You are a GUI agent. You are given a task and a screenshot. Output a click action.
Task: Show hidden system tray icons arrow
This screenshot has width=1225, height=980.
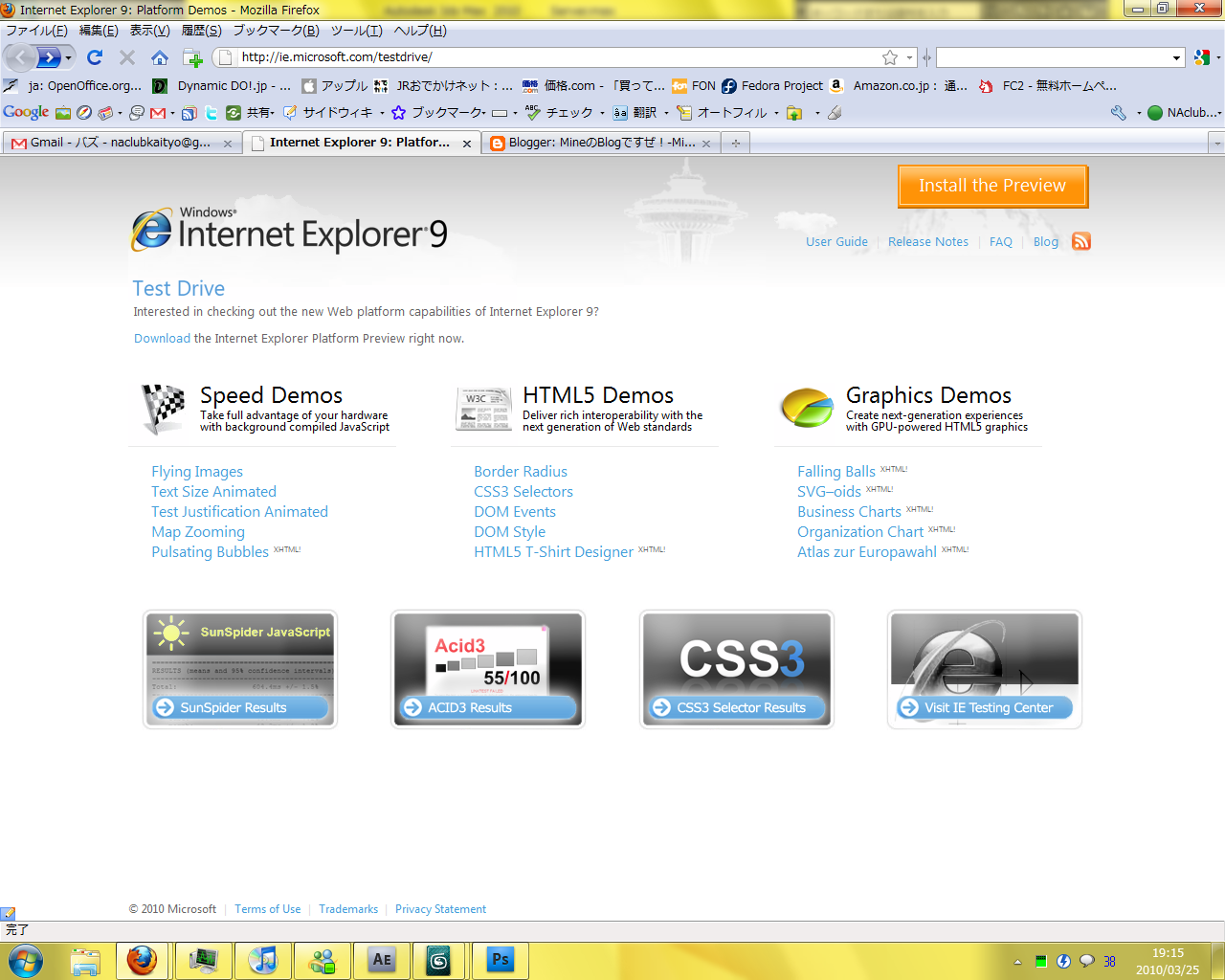pos(1017,962)
